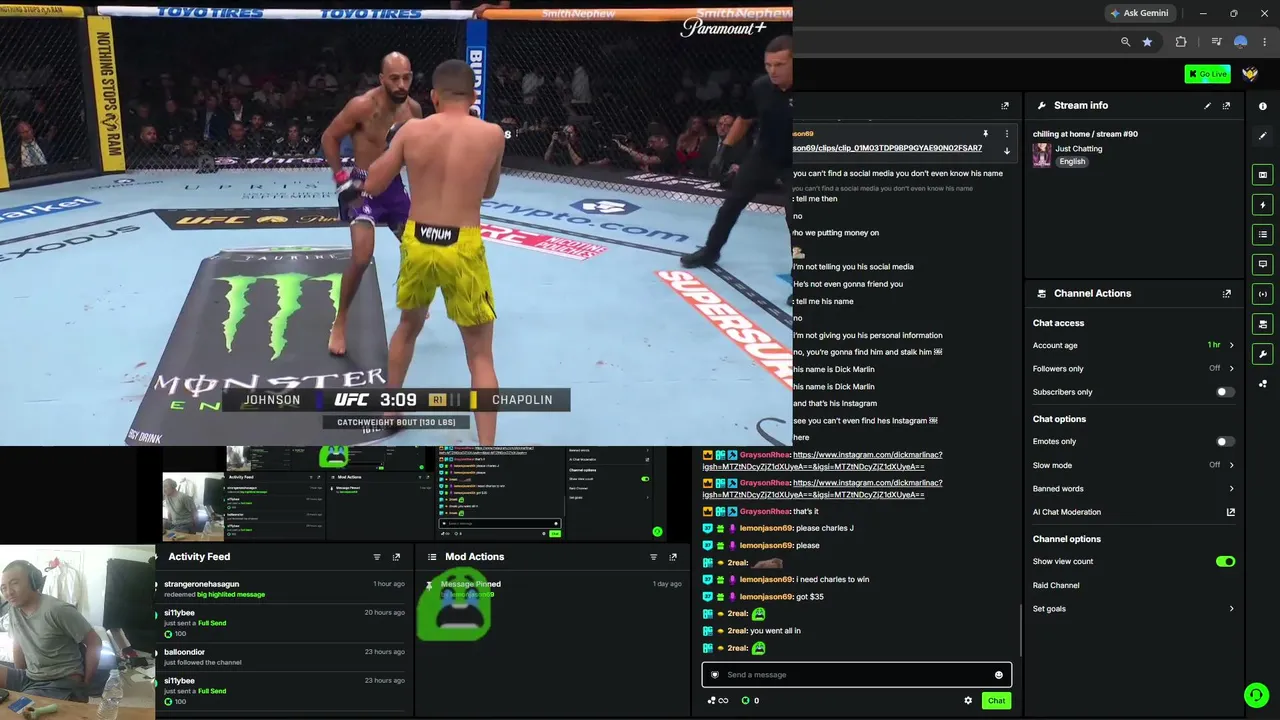1280x720 pixels.
Task: Click lemonjason69's username on 'got $35' message
Action: (x=766, y=597)
